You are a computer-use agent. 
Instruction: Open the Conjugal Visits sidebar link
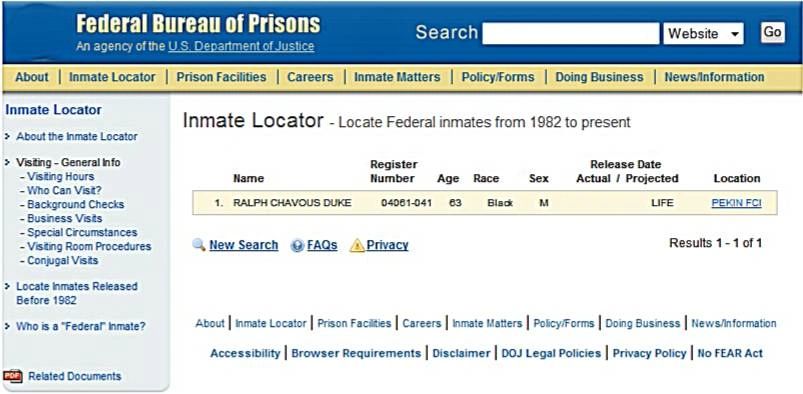click(x=62, y=260)
